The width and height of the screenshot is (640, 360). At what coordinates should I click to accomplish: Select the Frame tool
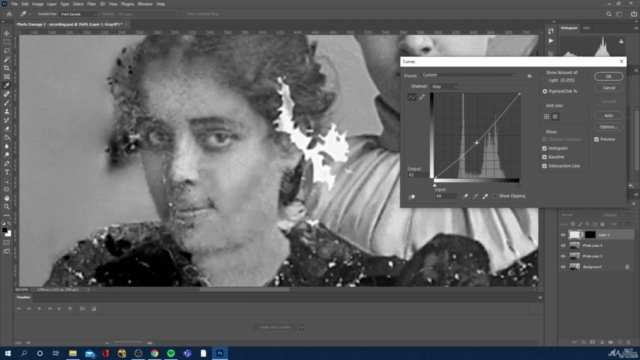click(x=7, y=77)
